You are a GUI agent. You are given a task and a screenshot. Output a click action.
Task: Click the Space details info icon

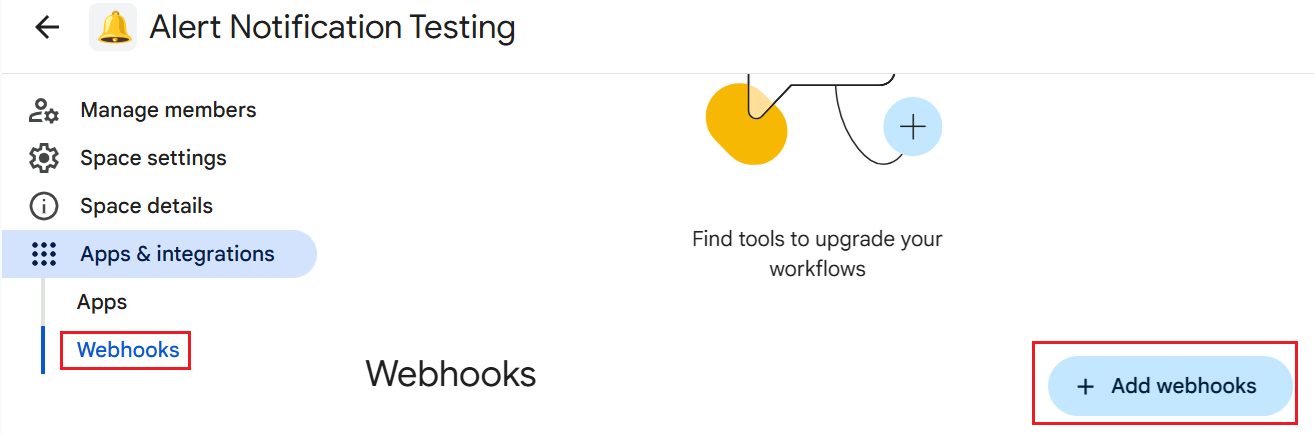43,206
